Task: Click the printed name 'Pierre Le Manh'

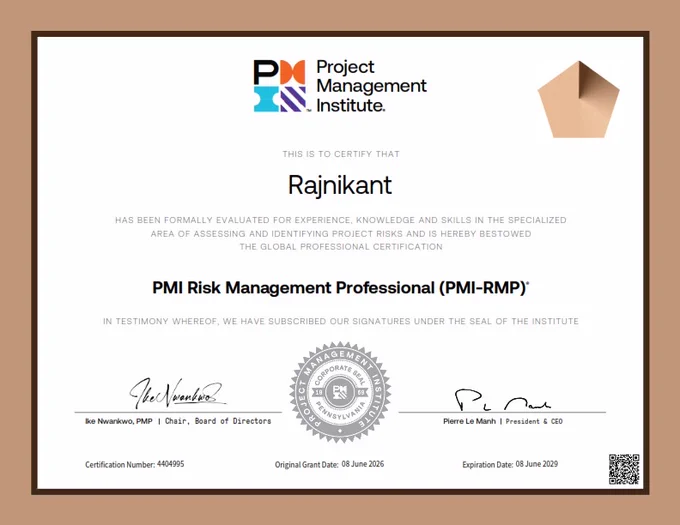Action: (x=469, y=421)
